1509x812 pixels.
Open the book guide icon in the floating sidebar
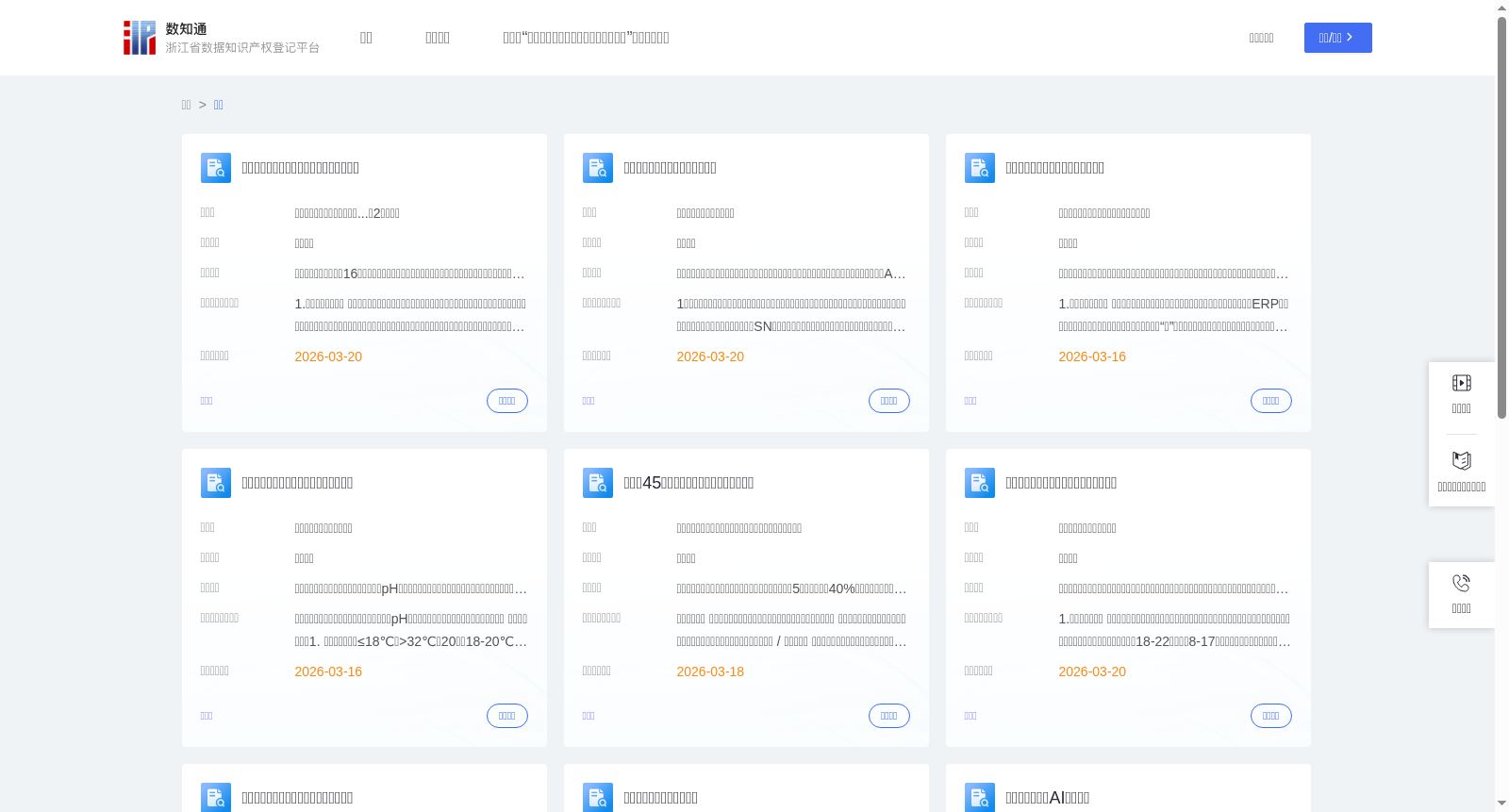1462,461
